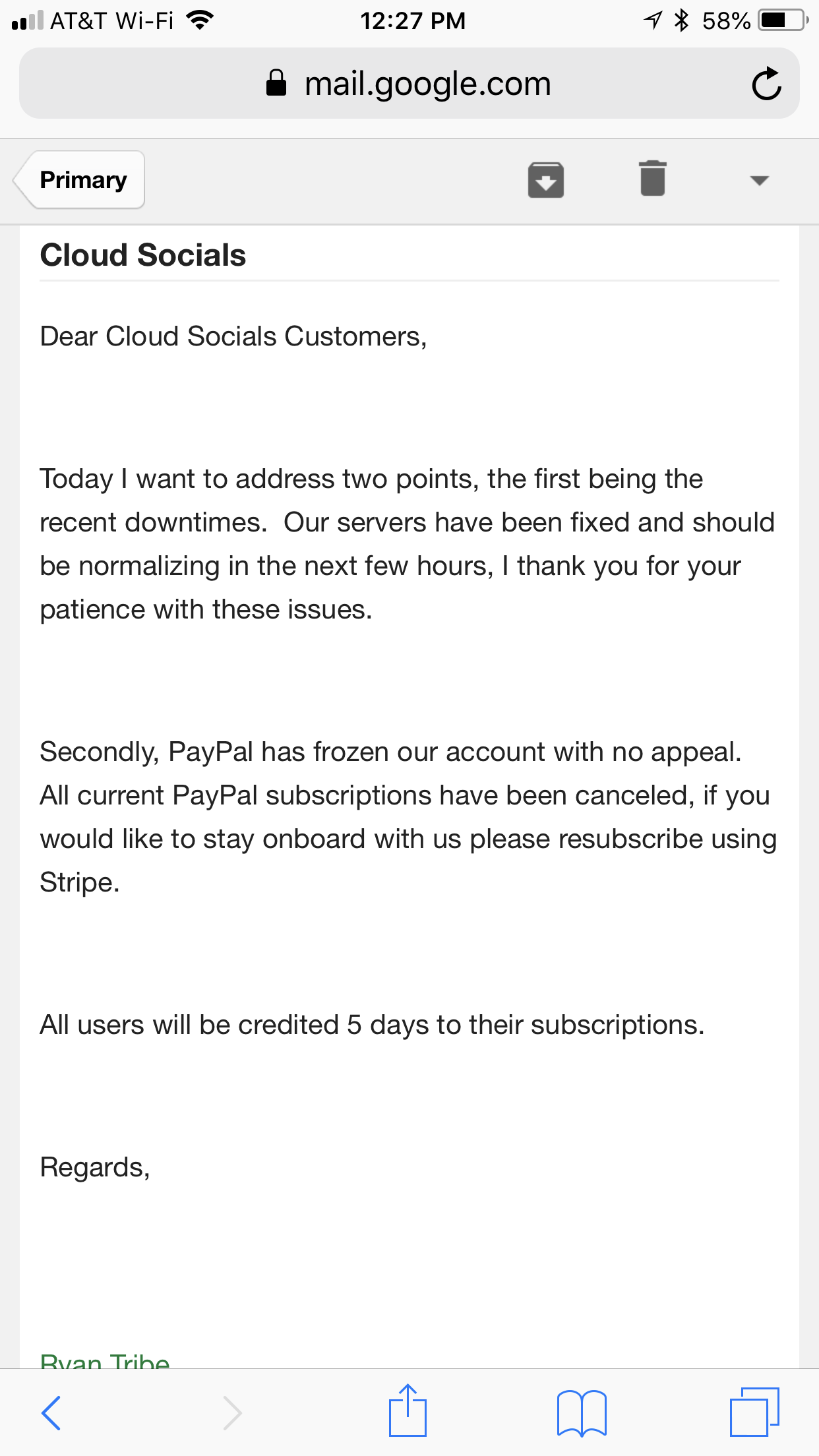Viewport: 819px width, 1456px height.
Task: Expand the more actions dropdown arrow
Action: click(x=759, y=181)
